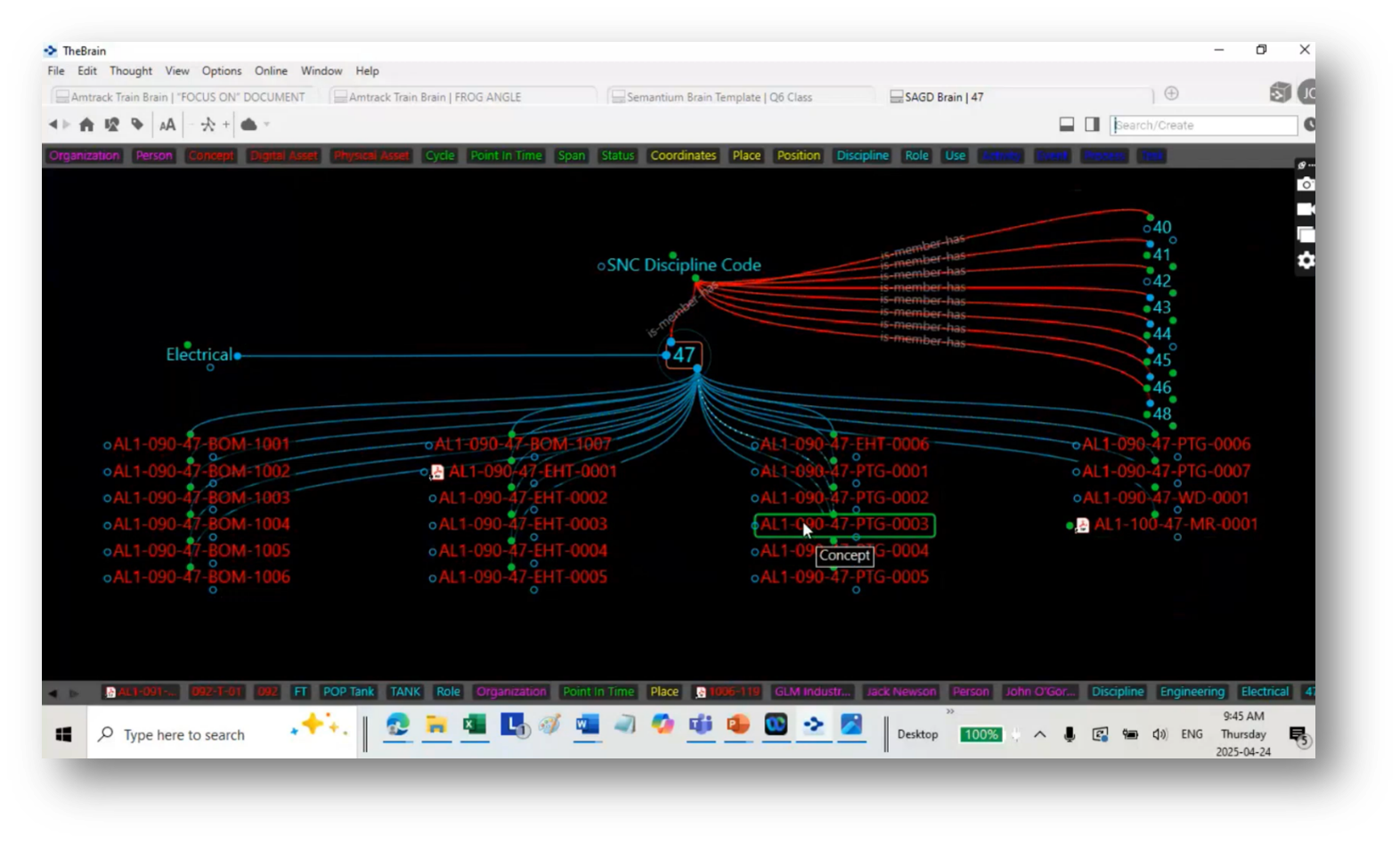The width and height of the screenshot is (1400, 843).
Task: Open the dropdown arrow beside cloud icon
Action: tap(266, 125)
